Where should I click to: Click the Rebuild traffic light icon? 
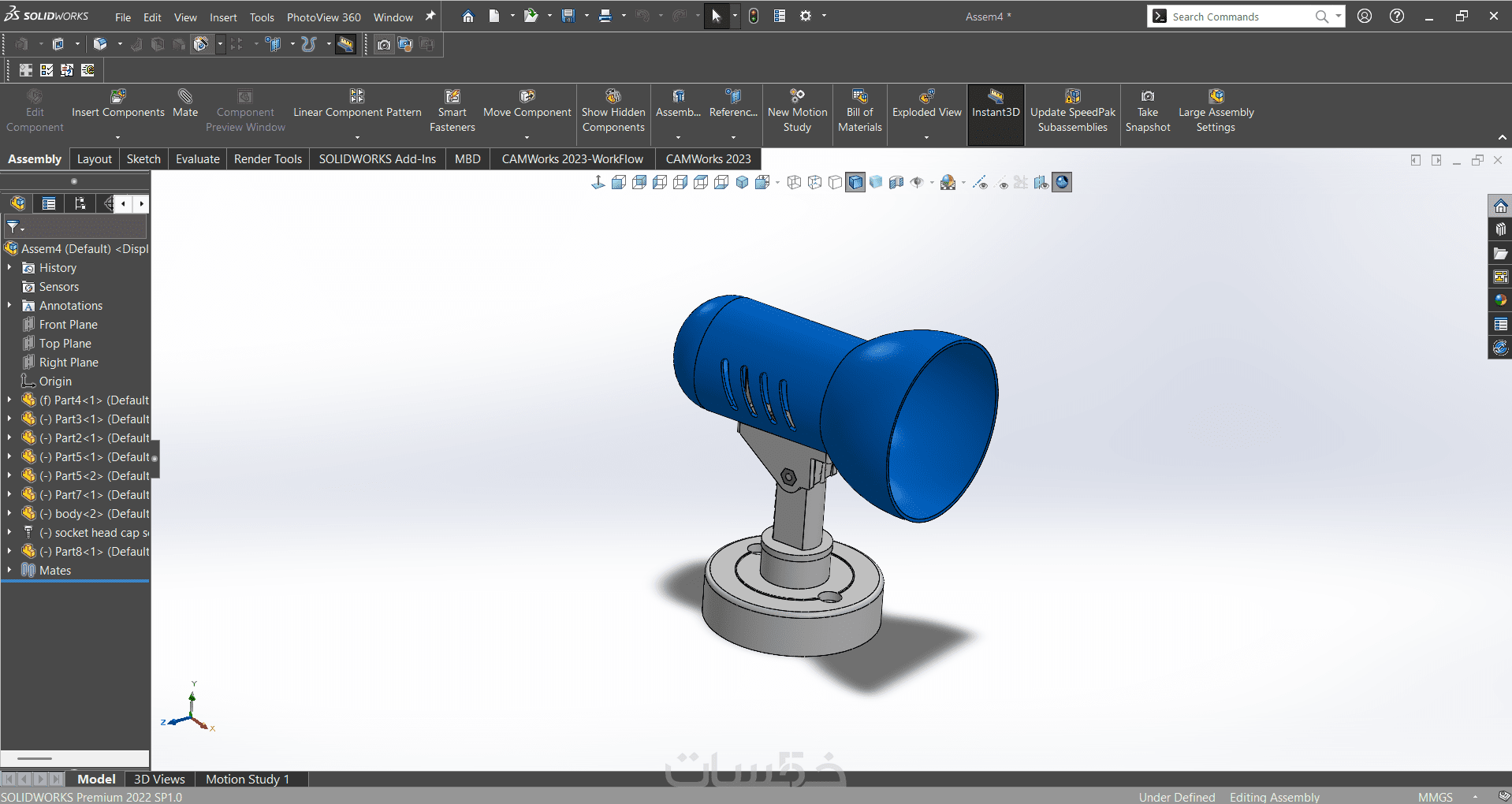754,16
